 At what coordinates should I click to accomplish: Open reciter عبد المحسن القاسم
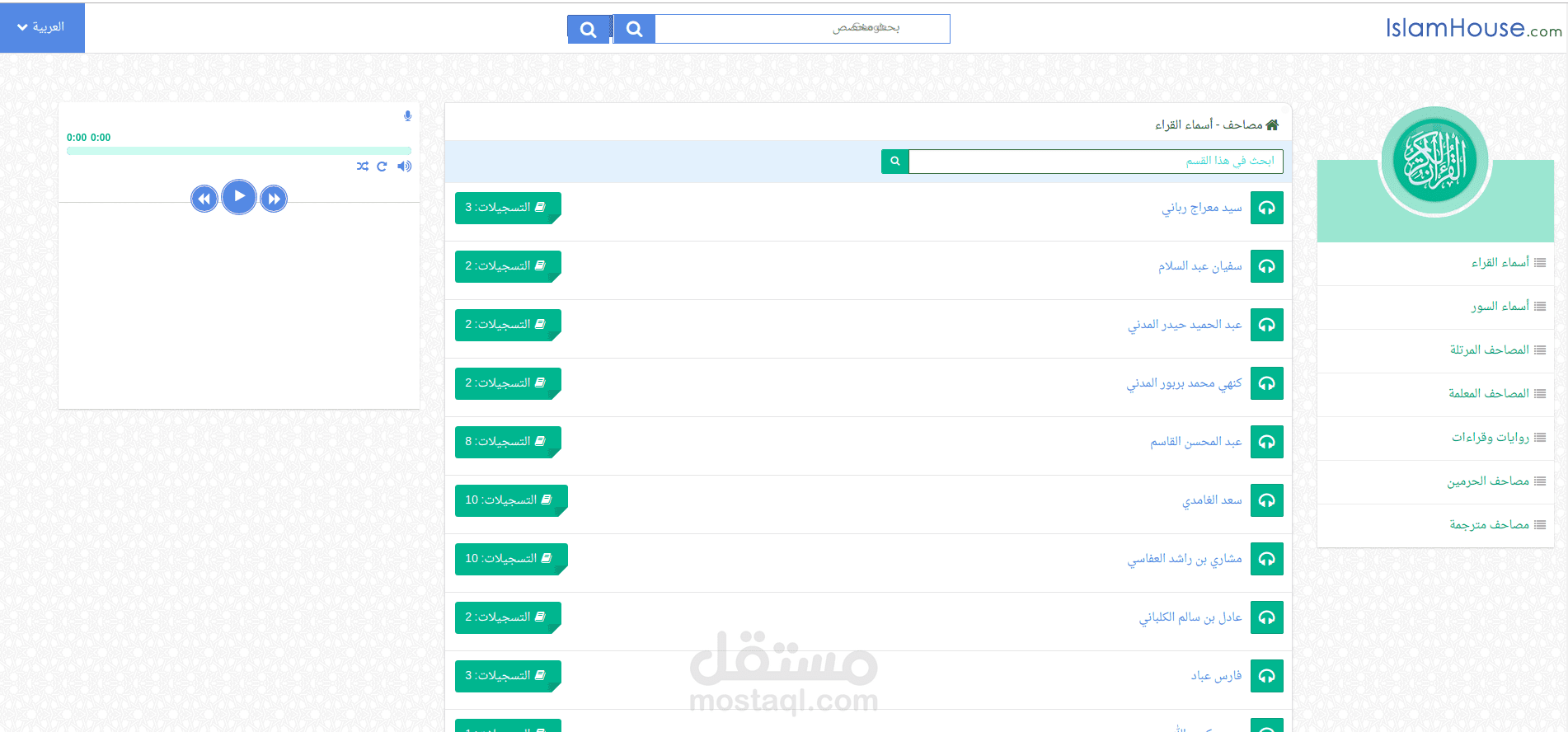click(1196, 442)
